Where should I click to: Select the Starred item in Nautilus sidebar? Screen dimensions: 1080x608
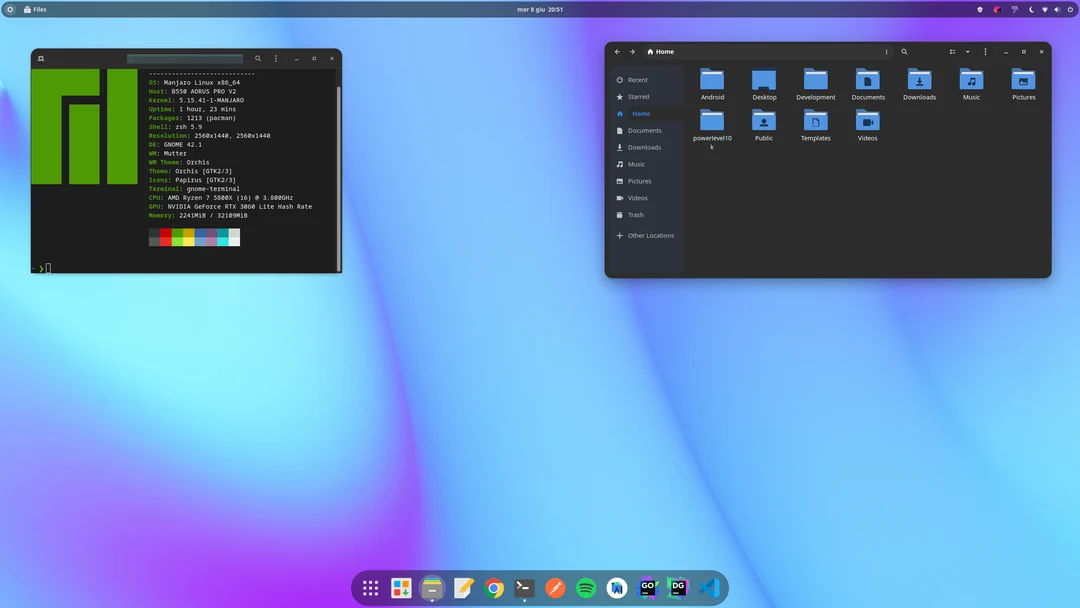click(637, 96)
